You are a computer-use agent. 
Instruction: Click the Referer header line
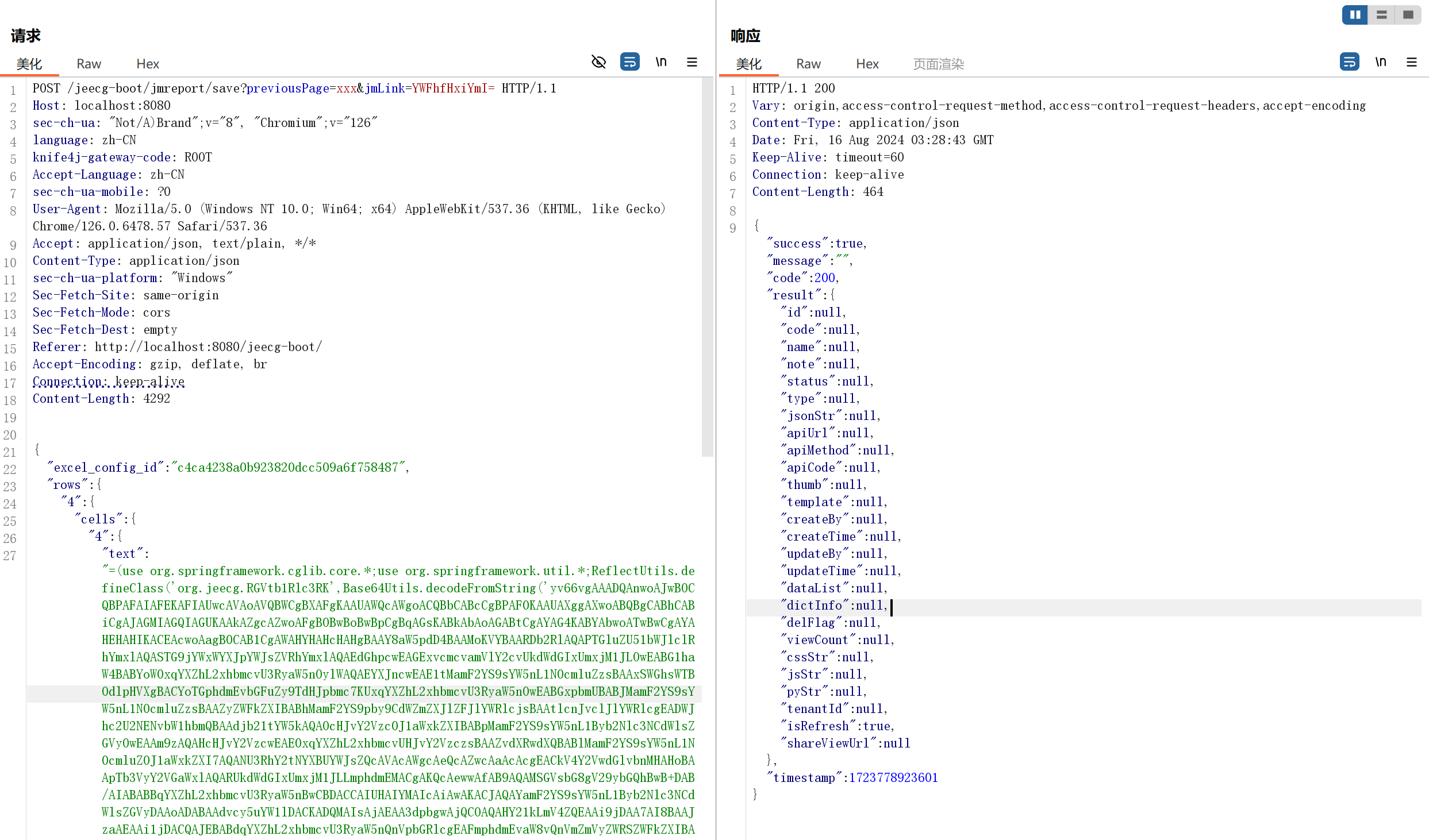click(x=178, y=347)
